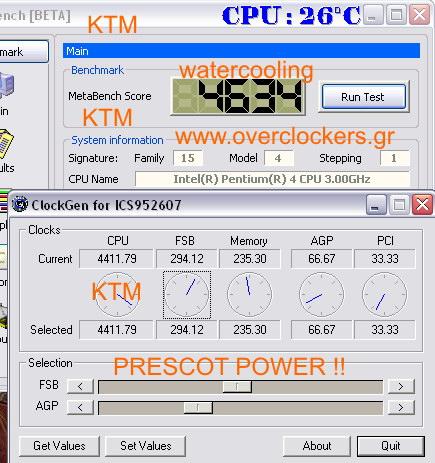Click the Selected PCI value 33.33

point(385,330)
